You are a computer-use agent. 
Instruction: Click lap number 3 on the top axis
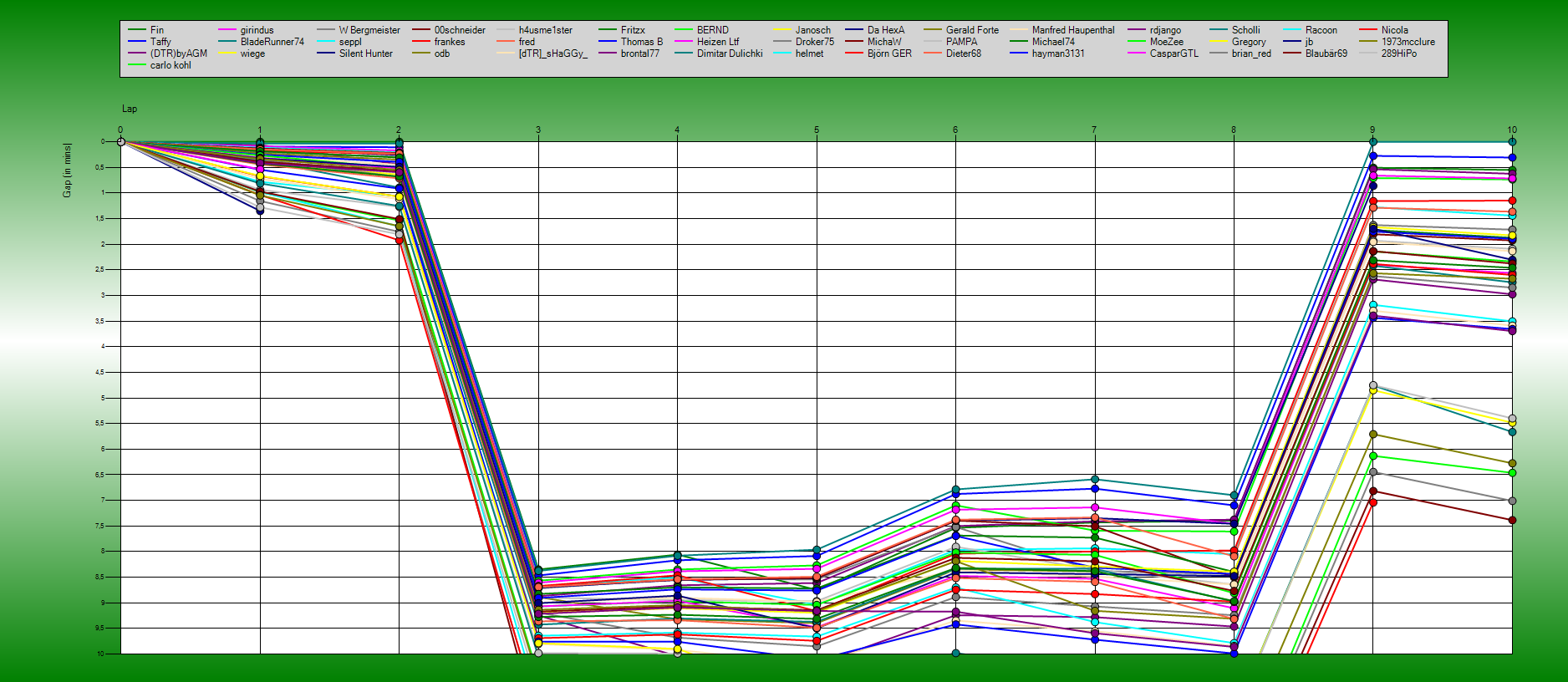point(538,130)
